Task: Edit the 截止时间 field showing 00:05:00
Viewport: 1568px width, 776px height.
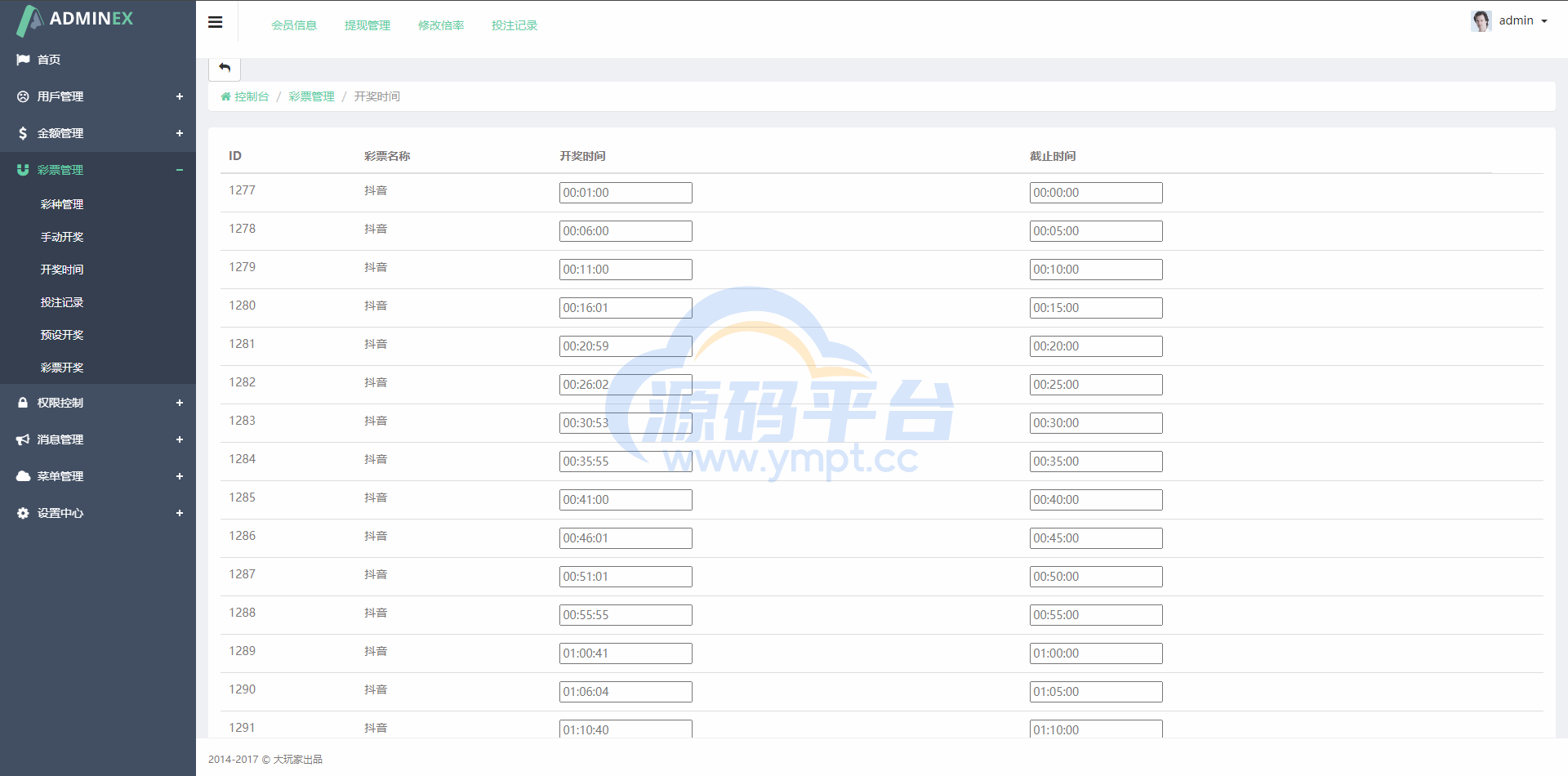Action: pyautogui.click(x=1096, y=231)
